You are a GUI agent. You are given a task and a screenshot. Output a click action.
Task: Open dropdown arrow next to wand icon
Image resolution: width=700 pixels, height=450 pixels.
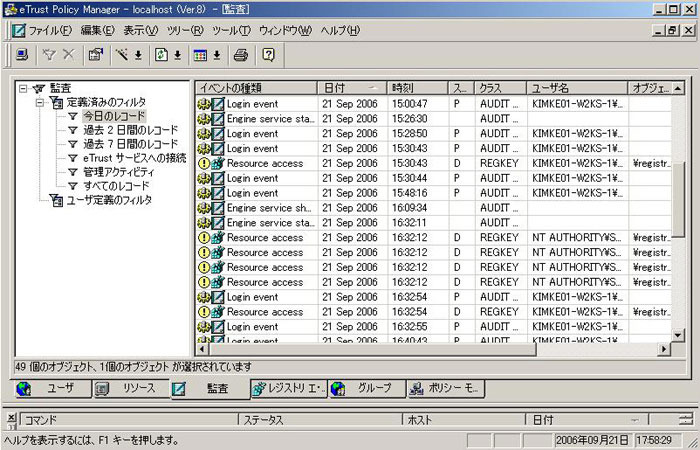[138, 55]
